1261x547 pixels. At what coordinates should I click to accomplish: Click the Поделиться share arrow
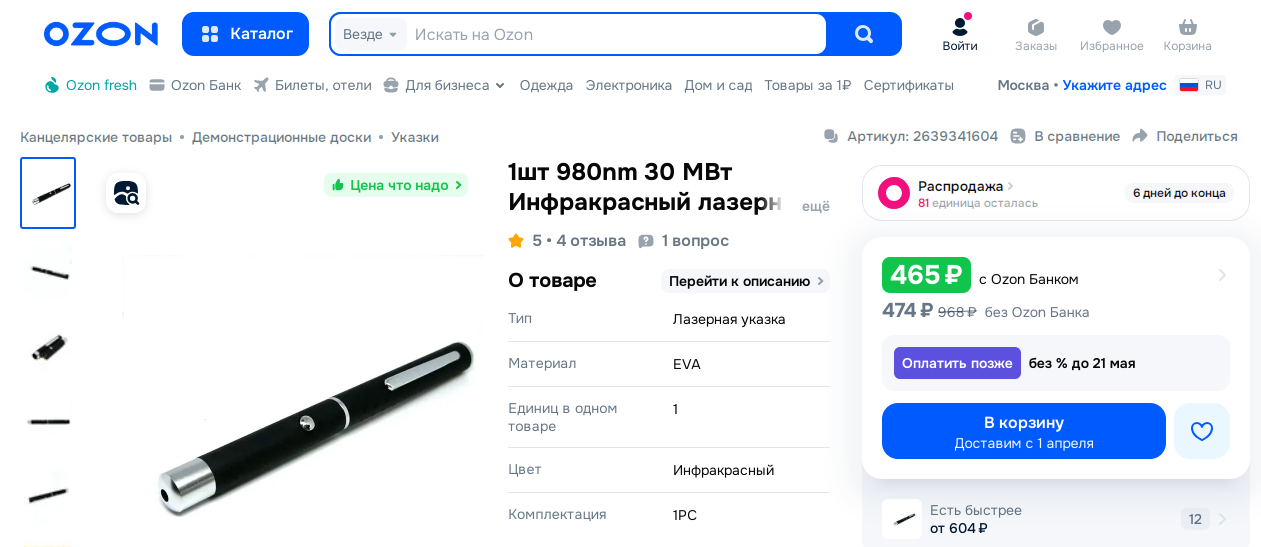tap(1140, 136)
